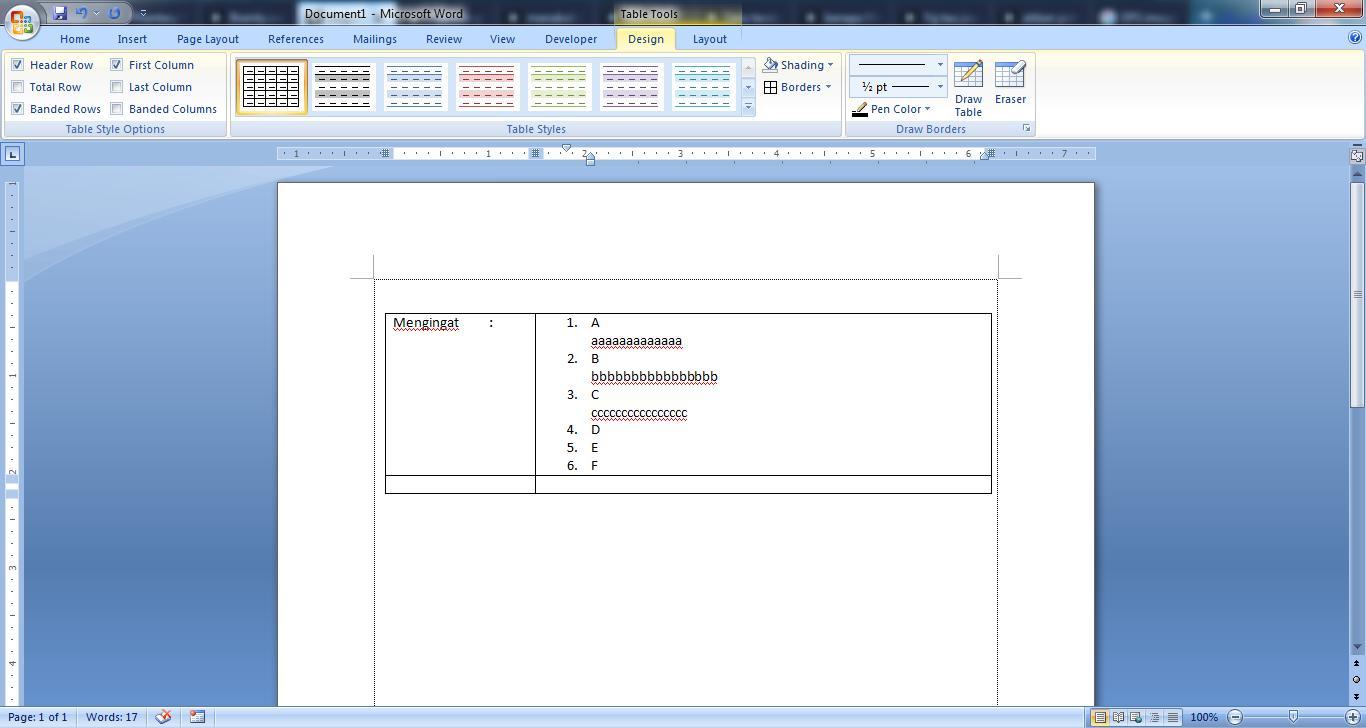Viewport: 1366px width, 728px height.
Task: Open the Shading color dropdown arrow
Action: (x=830, y=65)
